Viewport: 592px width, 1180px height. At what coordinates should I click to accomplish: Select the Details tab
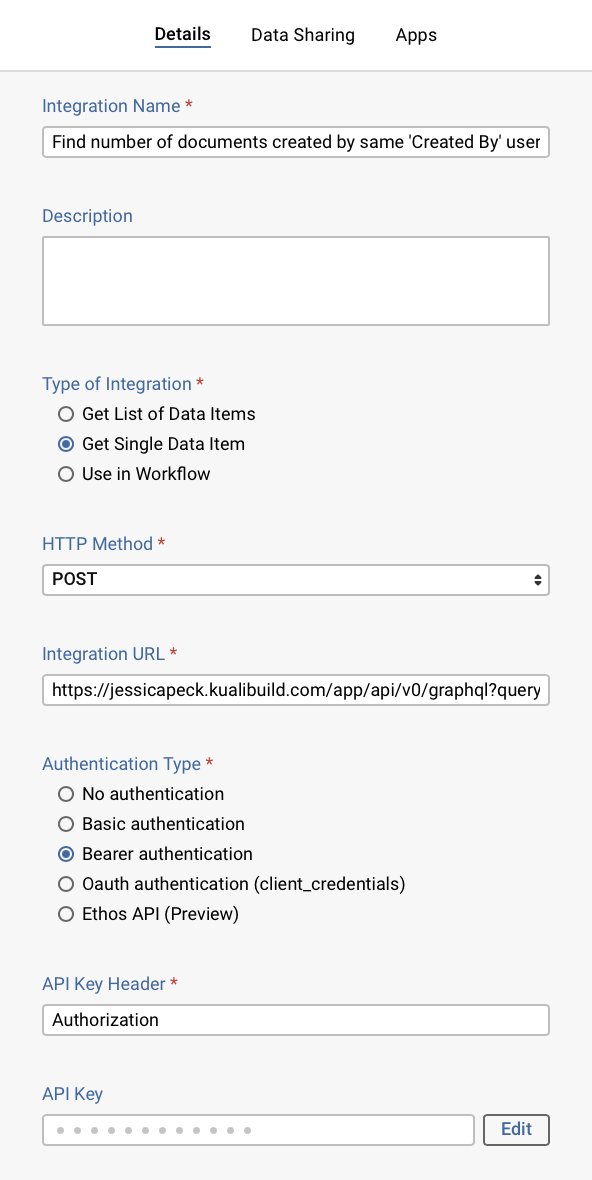pos(183,34)
